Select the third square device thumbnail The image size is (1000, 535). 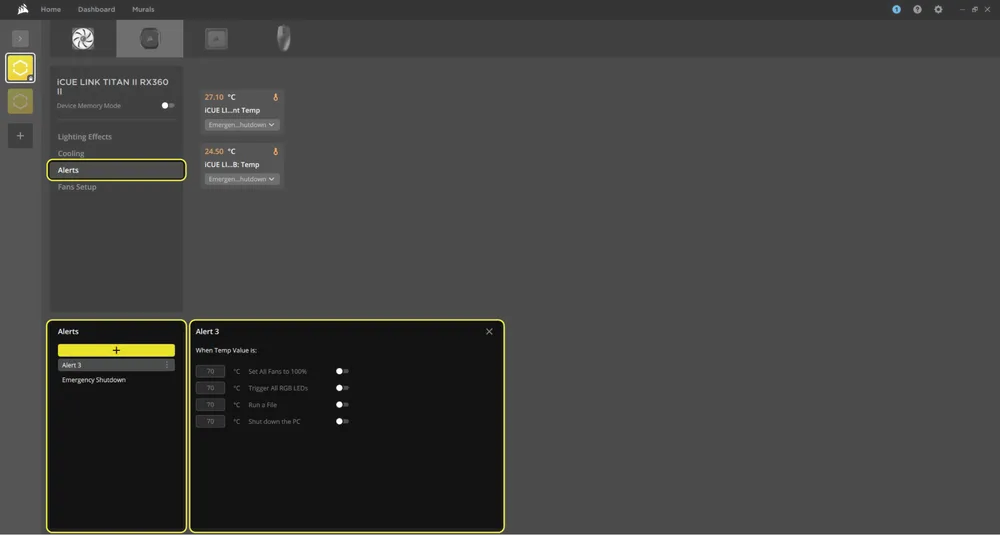pos(216,39)
